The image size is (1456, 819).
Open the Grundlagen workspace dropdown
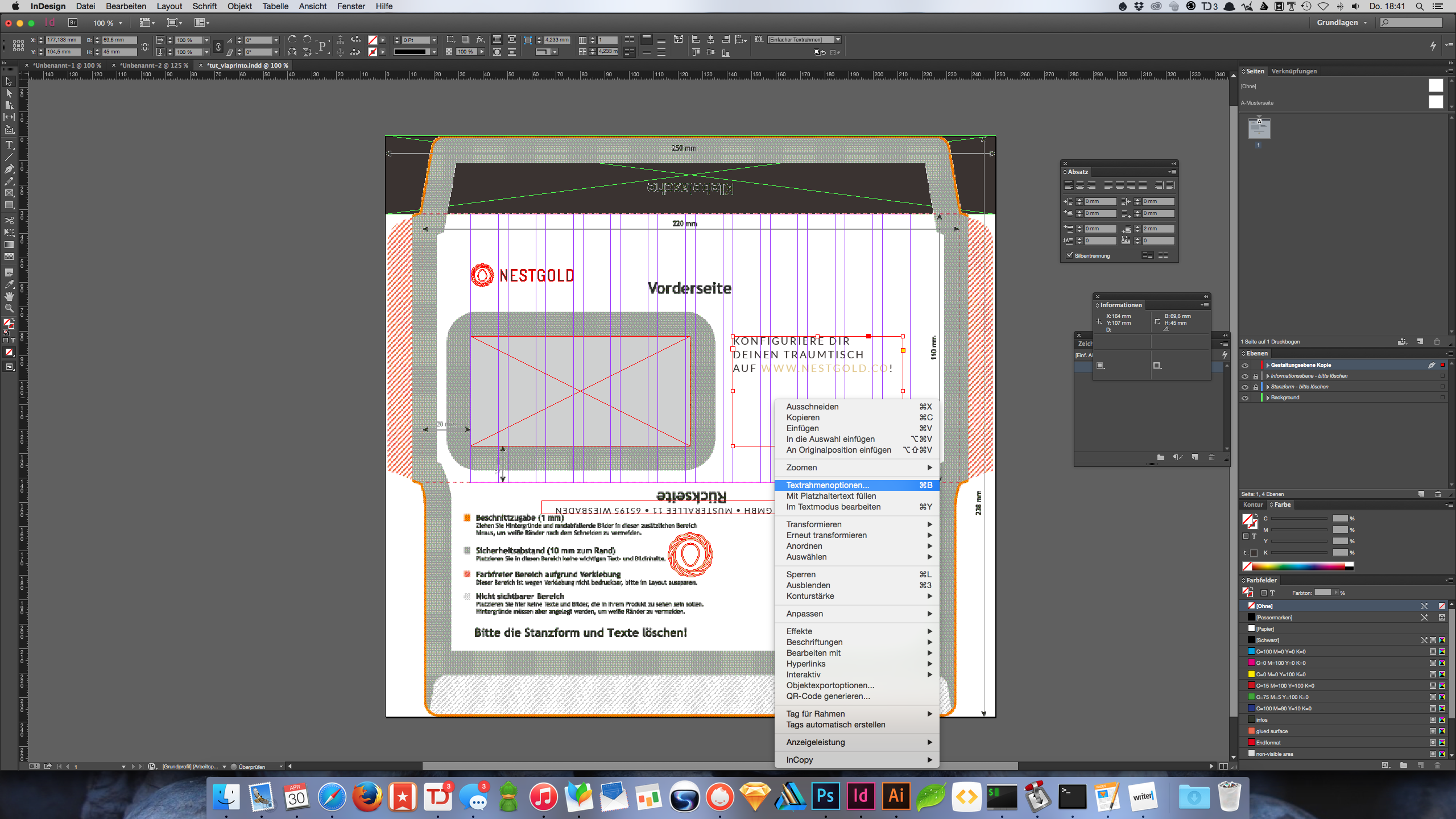click(1342, 23)
